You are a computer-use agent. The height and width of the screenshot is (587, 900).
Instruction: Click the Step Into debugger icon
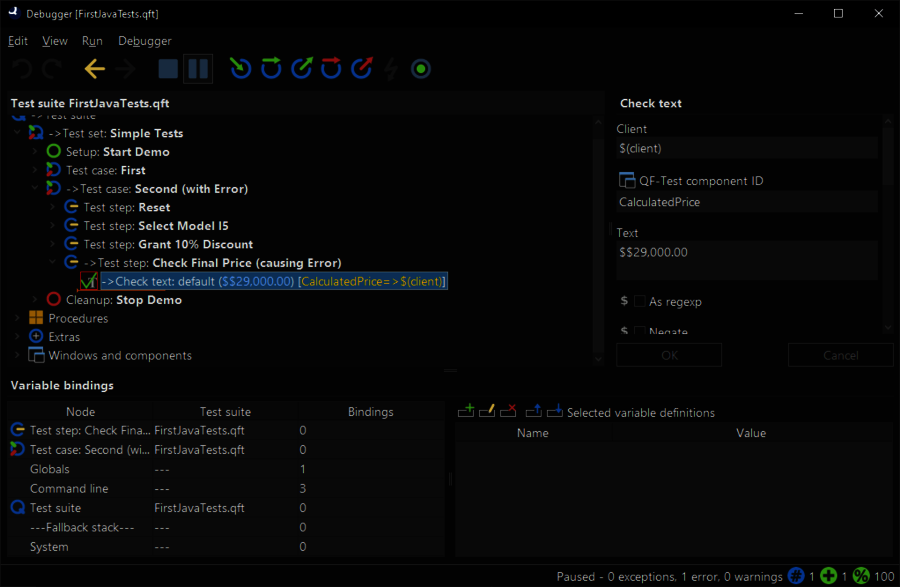[x=240, y=69]
